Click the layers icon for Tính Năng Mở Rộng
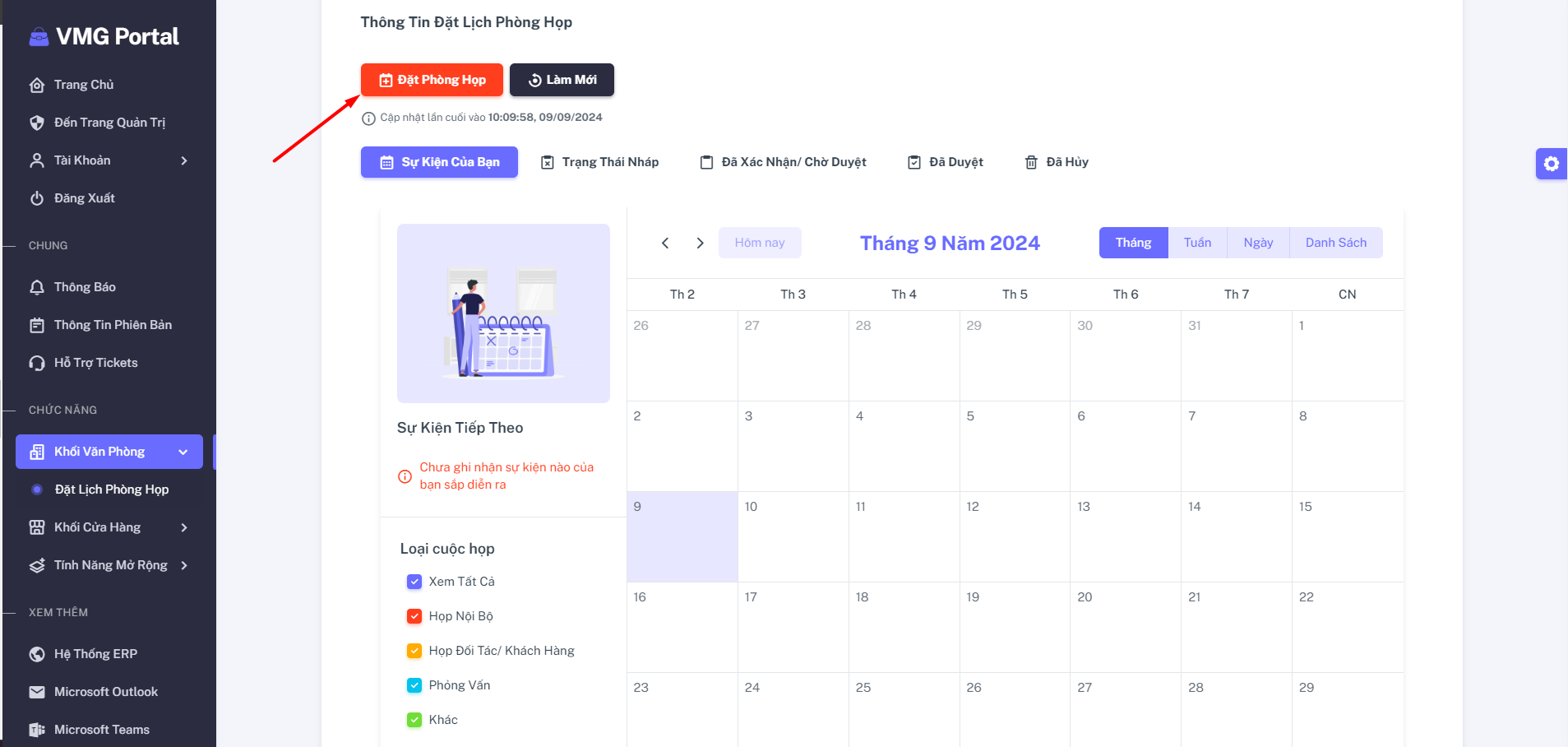Screen dimensions: 1568x747 click(37, 566)
